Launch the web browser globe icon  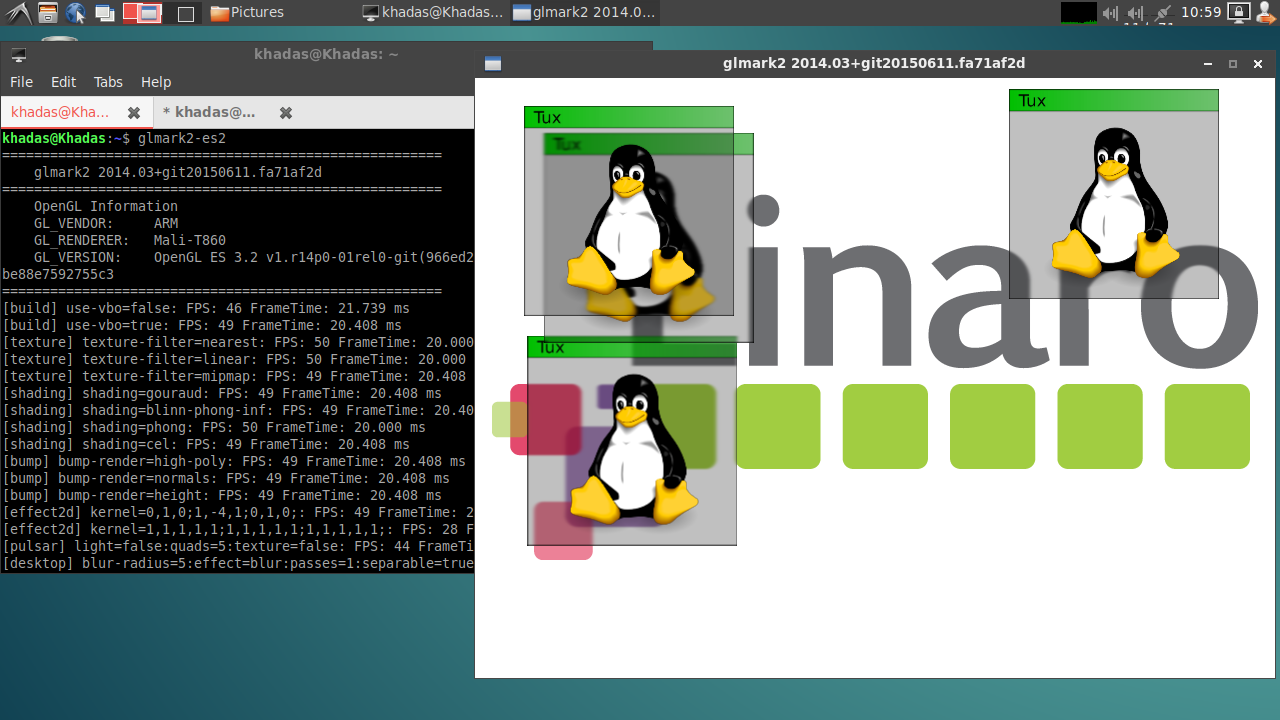(76, 13)
